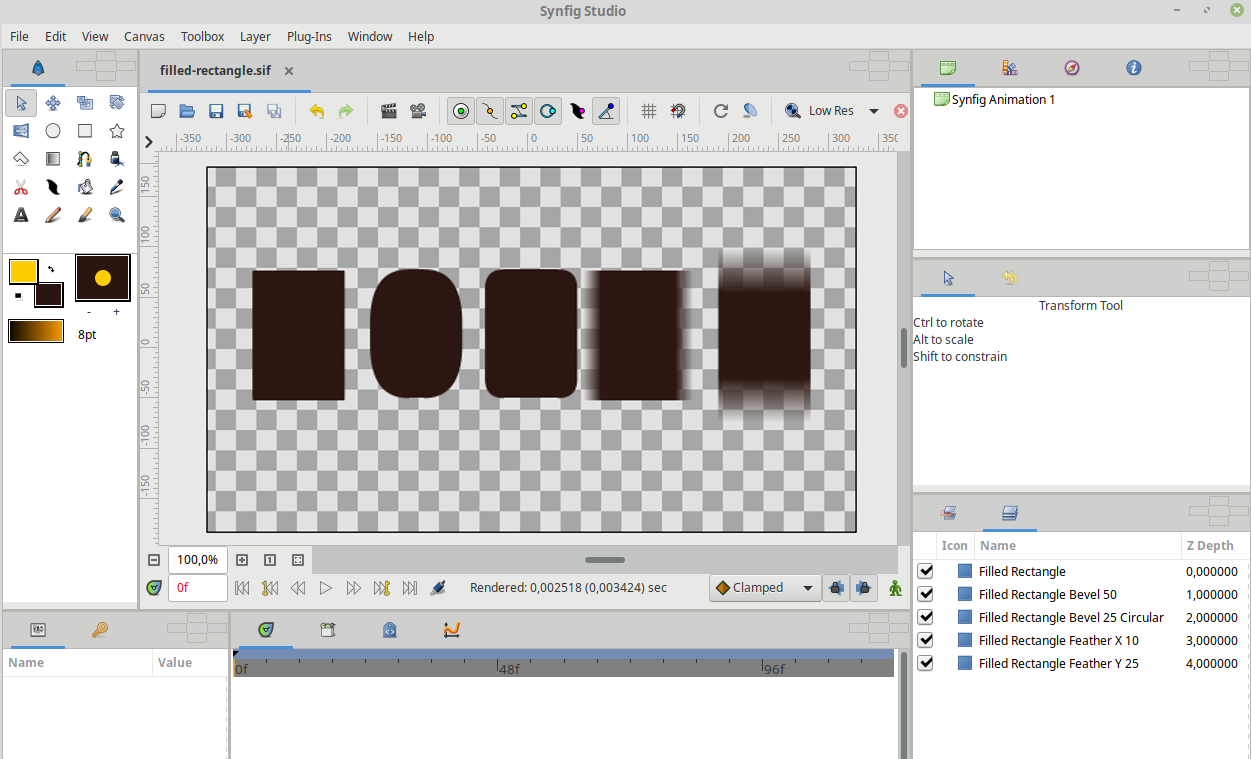This screenshot has height=759, width=1251.
Task: Play the animation
Action: (326, 588)
